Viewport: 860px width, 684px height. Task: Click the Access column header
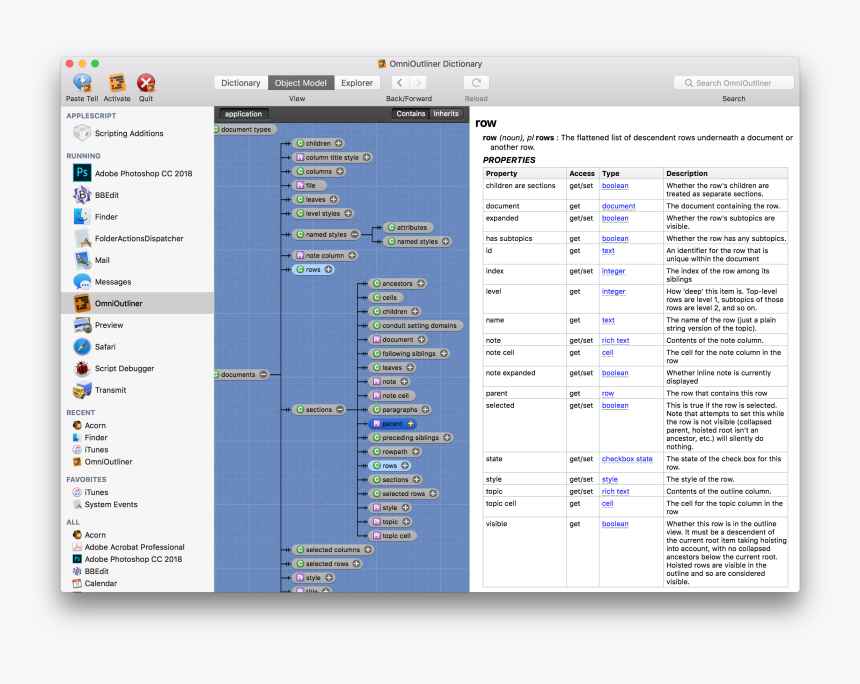pos(582,173)
